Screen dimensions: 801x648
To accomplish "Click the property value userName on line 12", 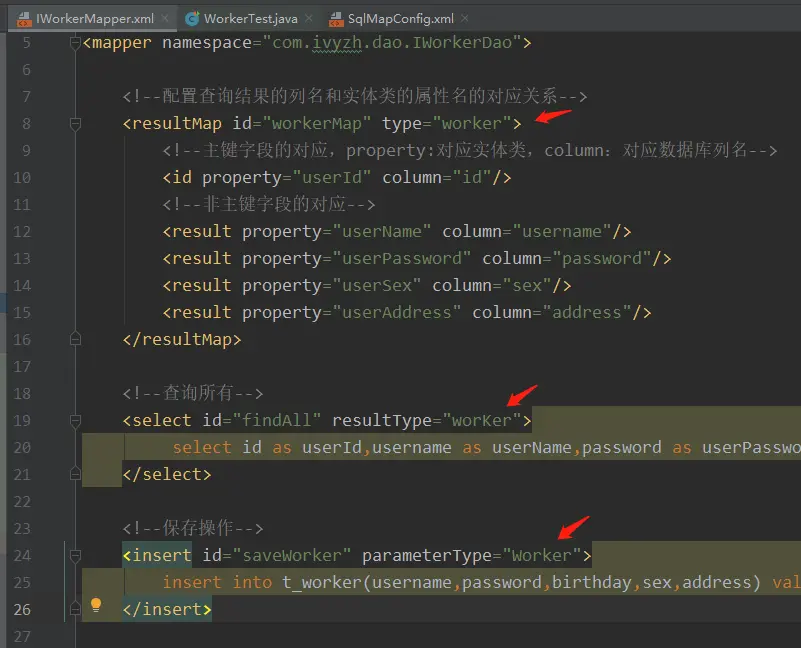I will pos(382,232).
